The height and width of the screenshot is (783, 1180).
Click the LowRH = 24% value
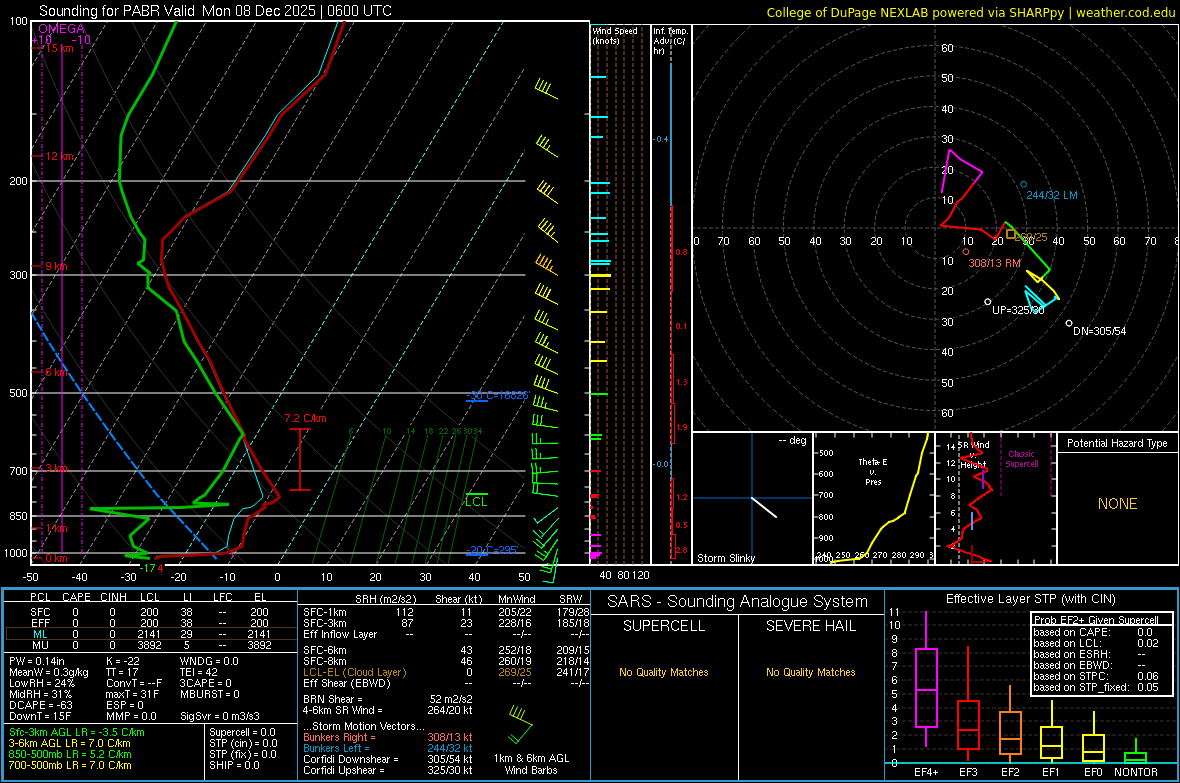pos(42,683)
